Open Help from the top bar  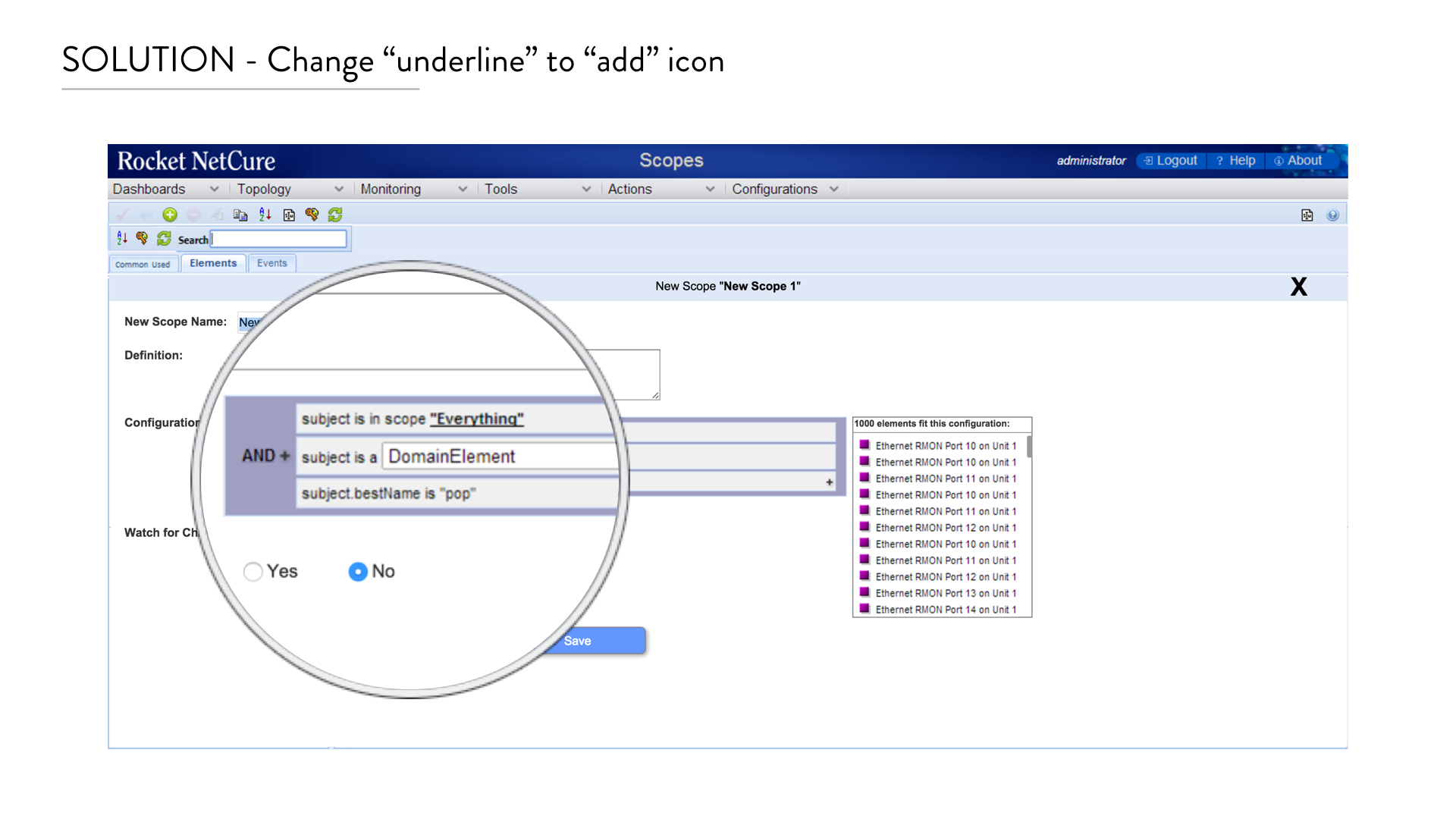tap(1236, 161)
